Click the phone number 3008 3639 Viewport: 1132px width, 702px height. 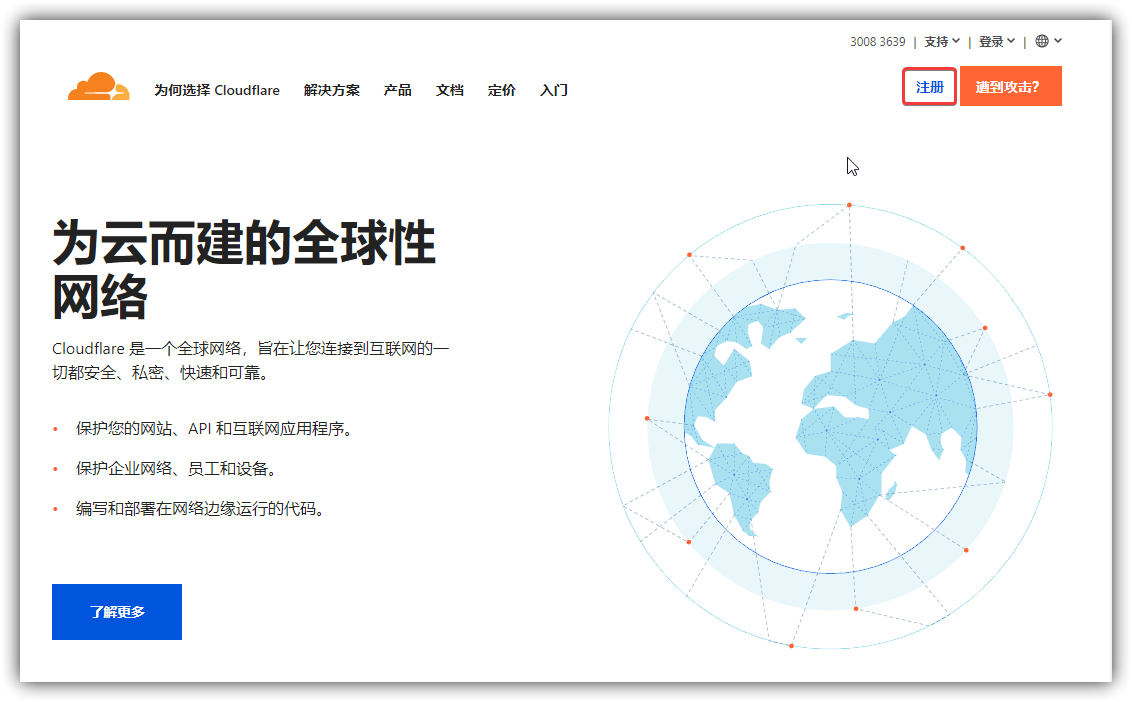(x=877, y=42)
